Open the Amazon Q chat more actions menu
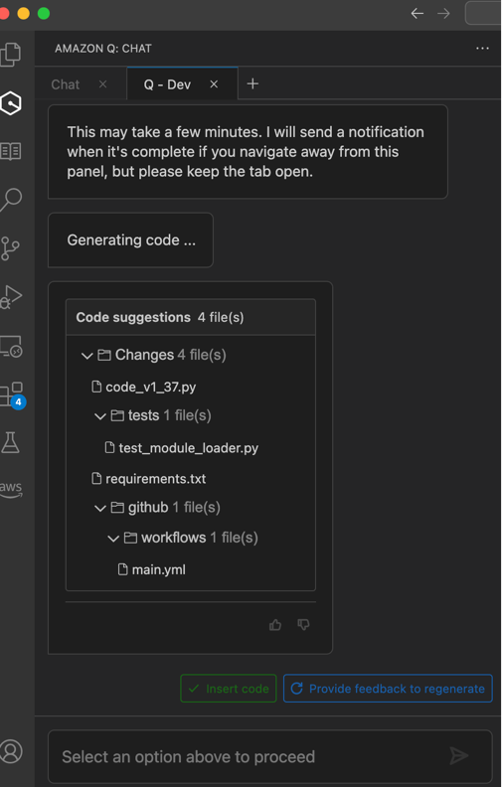Screen dimensions: 504x791 coord(482,48)
